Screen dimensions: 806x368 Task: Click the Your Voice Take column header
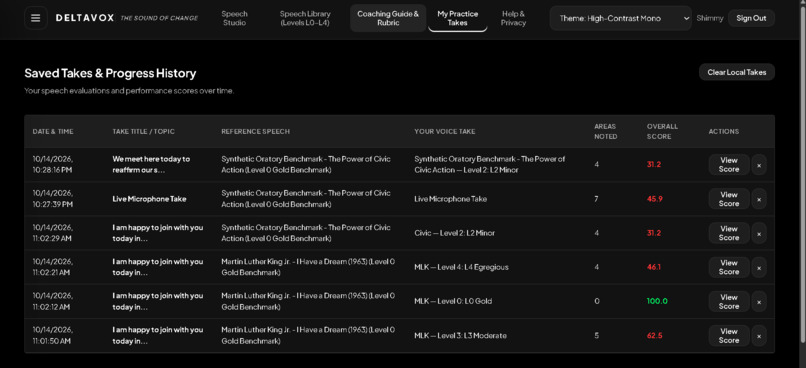coord(445,132)
